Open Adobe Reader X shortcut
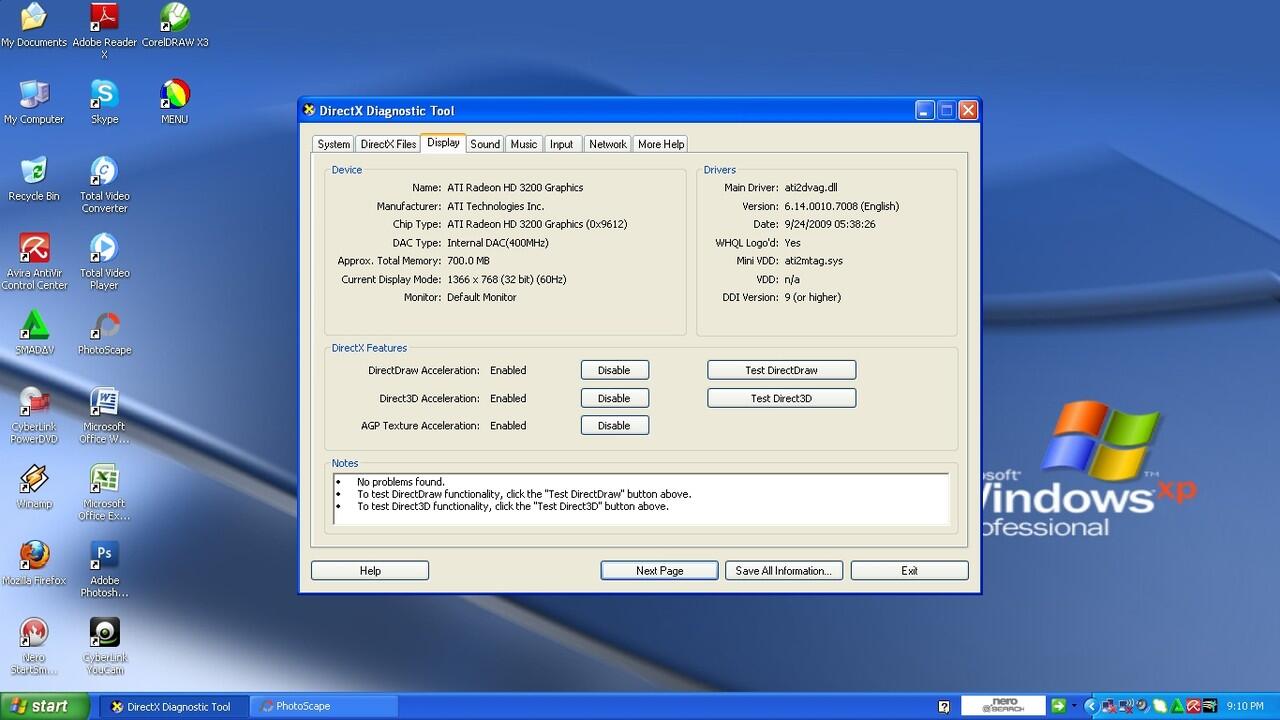 click(104, 30)
